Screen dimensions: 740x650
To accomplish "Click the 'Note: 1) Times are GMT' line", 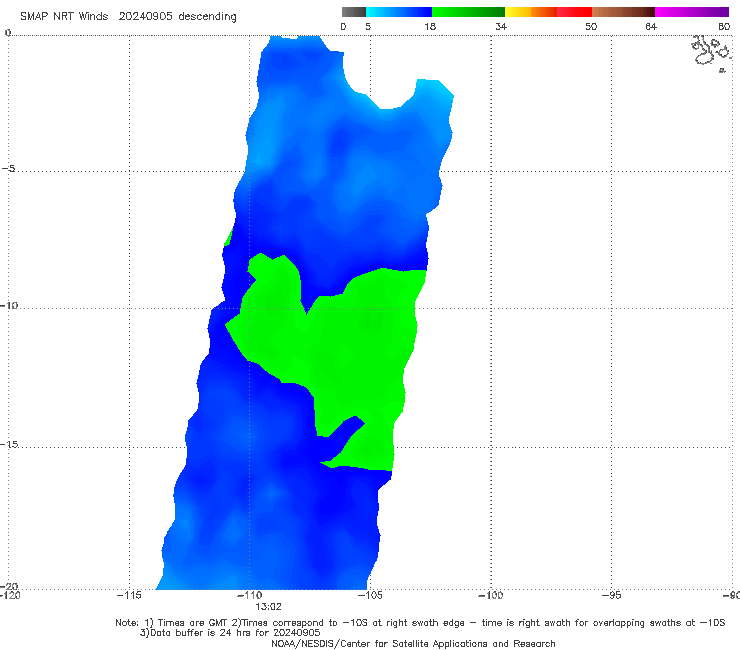I will click(420, 623).
